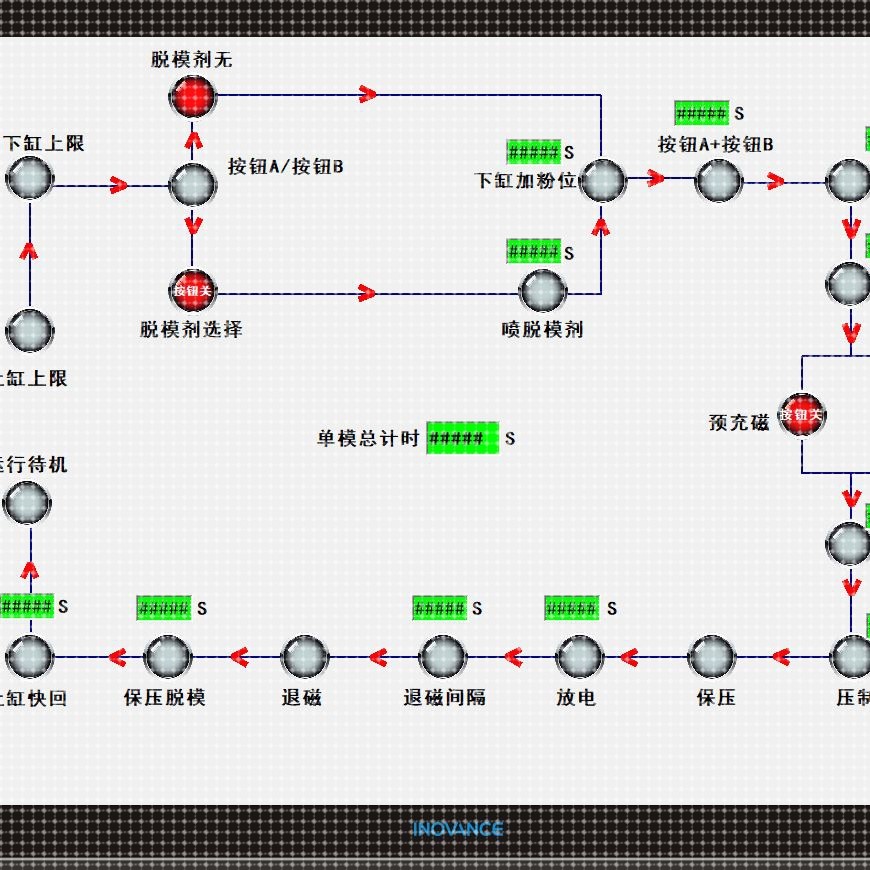Click the 上缸上限 indicator lamp
The width and height of the screenshot is (870, 870).
pyautogui.click(x=29, y=331)
